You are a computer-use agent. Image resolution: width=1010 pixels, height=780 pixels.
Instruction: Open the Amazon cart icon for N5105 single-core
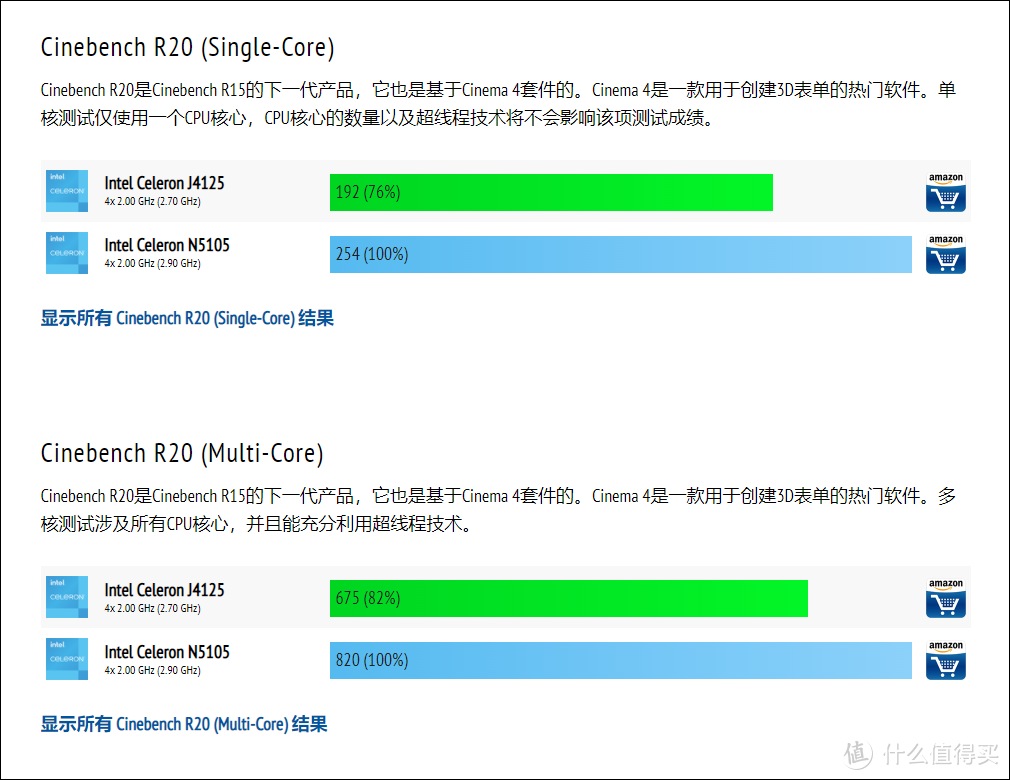click(x=945, y=253)
